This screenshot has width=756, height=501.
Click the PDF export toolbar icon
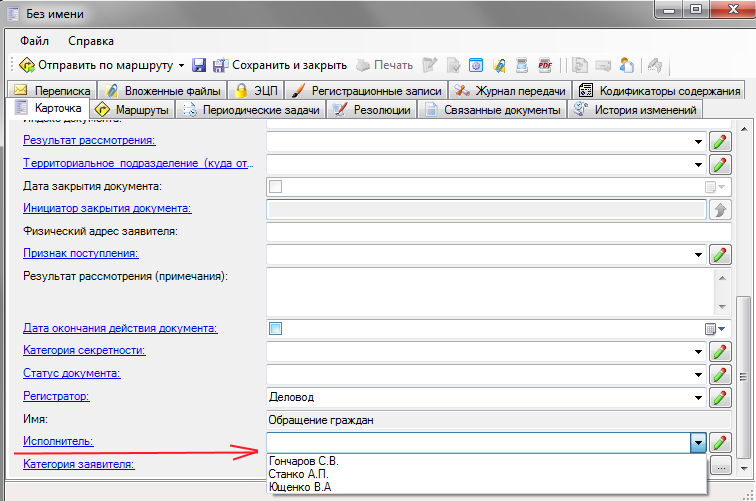coord(545,65)
